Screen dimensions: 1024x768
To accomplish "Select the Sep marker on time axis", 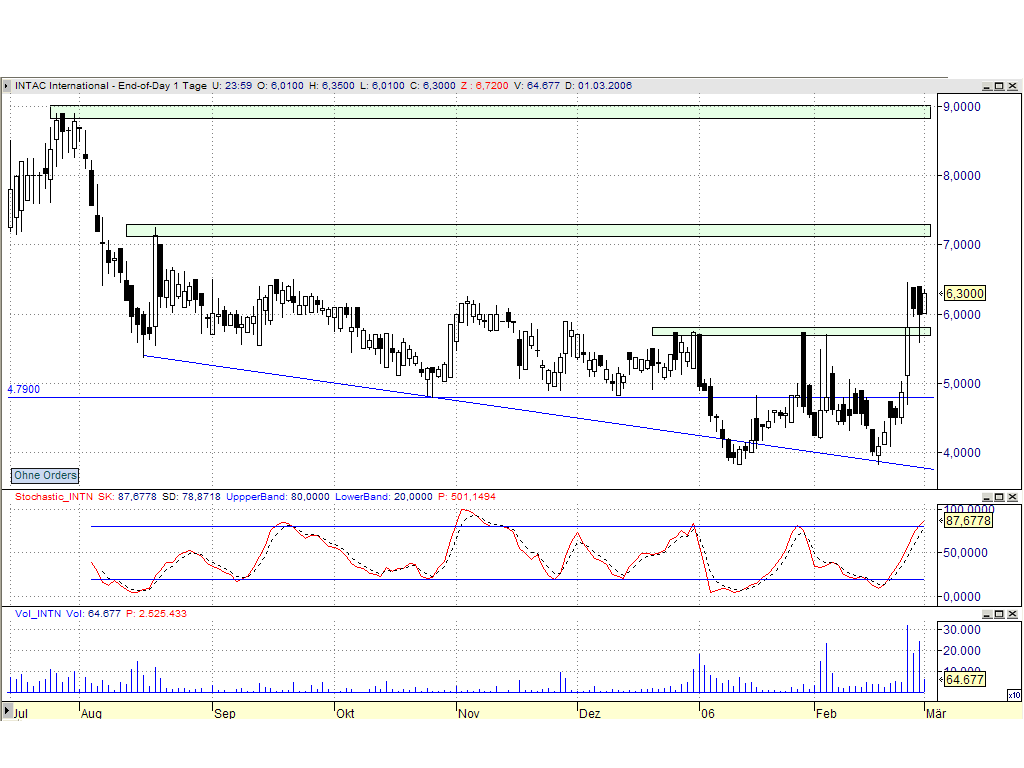I will coord(225,713).
